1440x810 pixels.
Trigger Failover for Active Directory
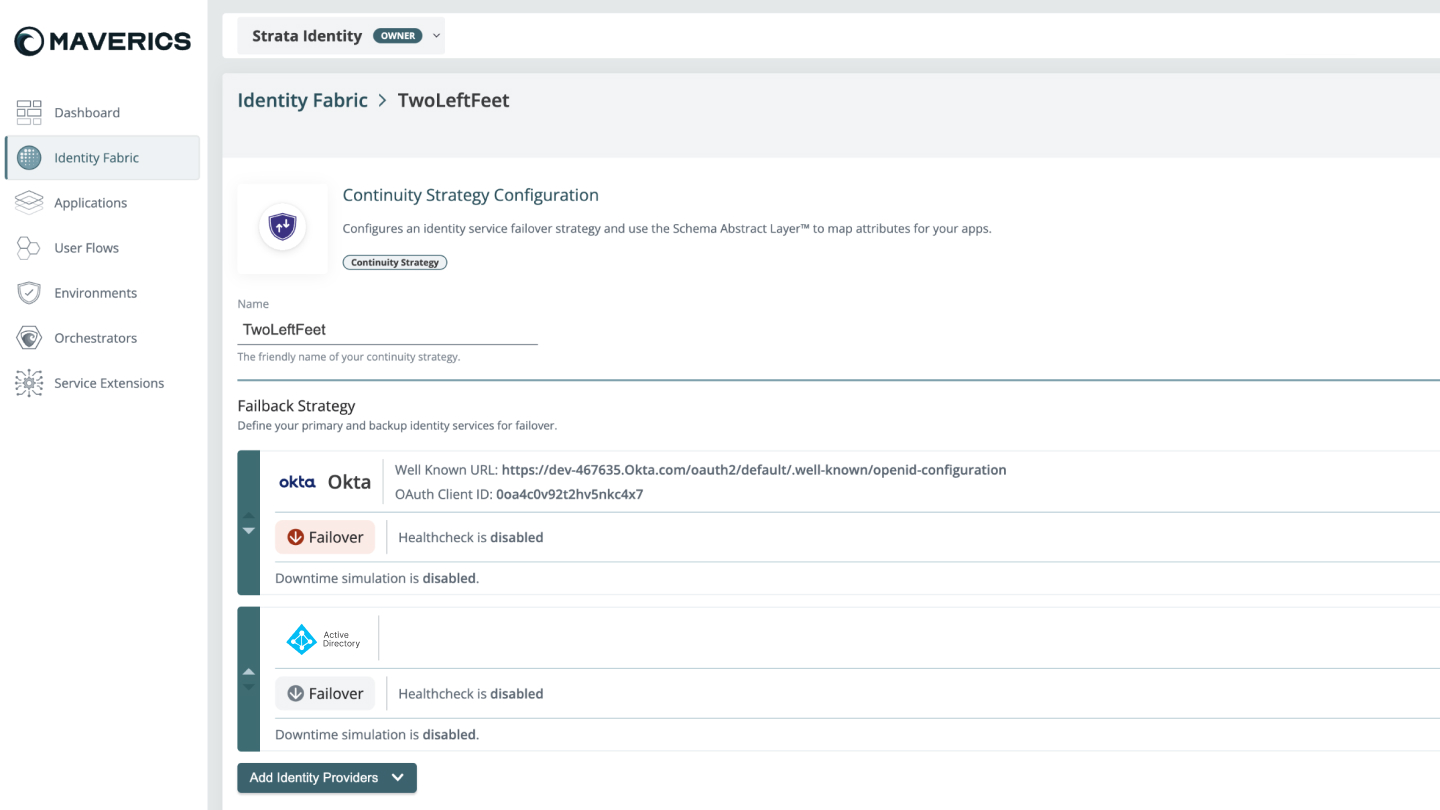325,693
